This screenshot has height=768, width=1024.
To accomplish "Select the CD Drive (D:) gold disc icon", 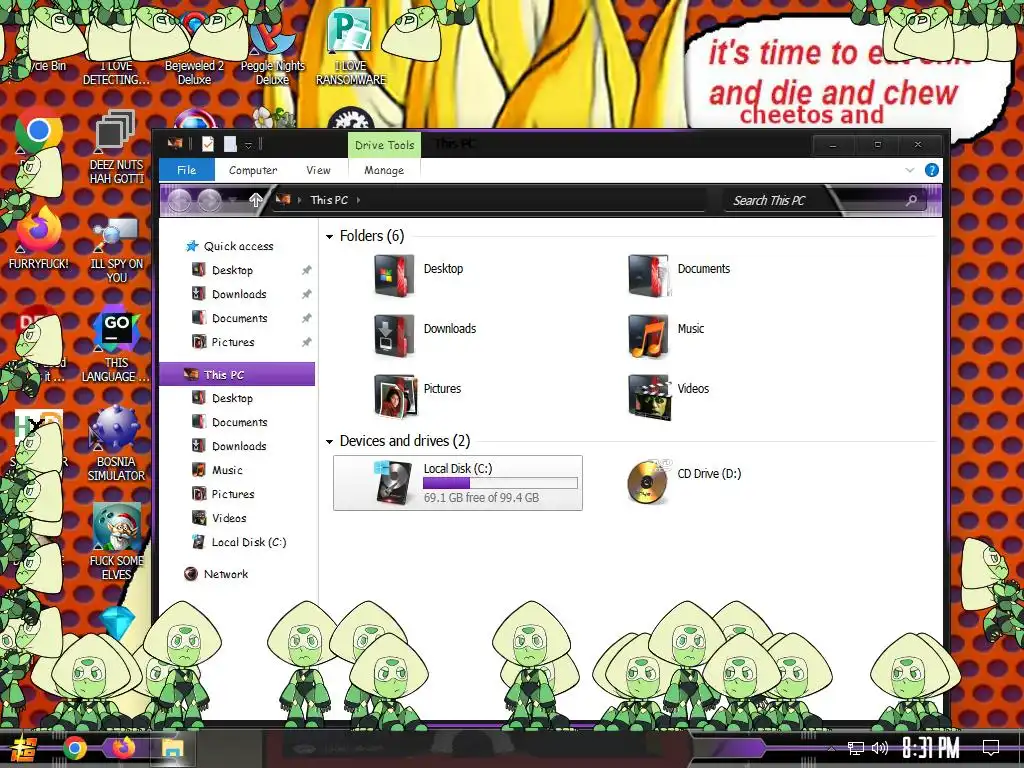I will coord(648,482).
